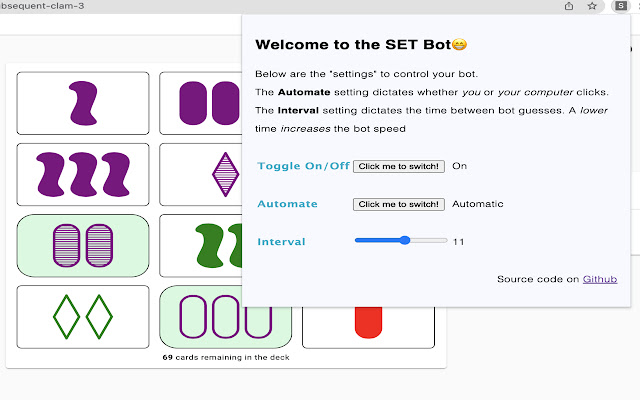The height and width of the screenshot is (400, 640).
Task: Bookmark this page with the star icon
Action: point(592,6)
